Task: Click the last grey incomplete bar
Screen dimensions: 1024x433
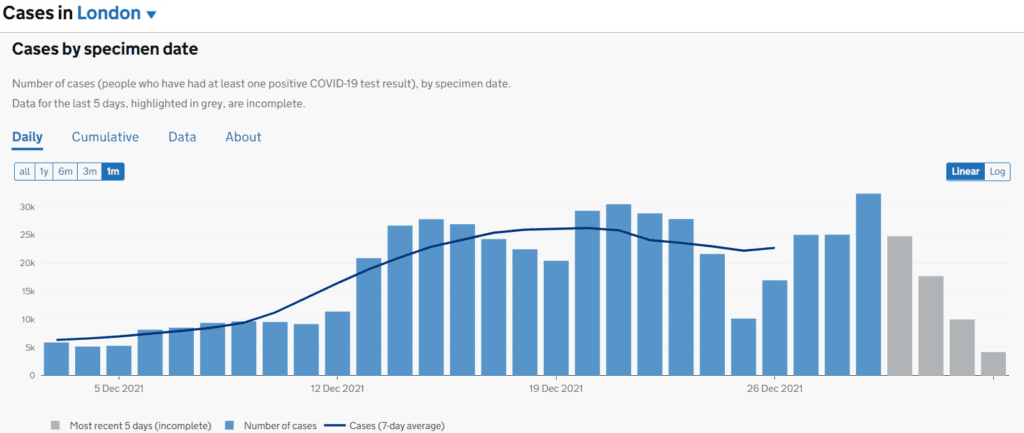Action: (x=993, y=364)
